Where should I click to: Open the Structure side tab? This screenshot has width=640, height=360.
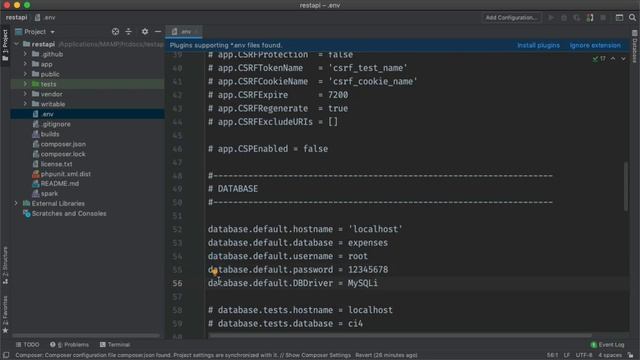5,265
